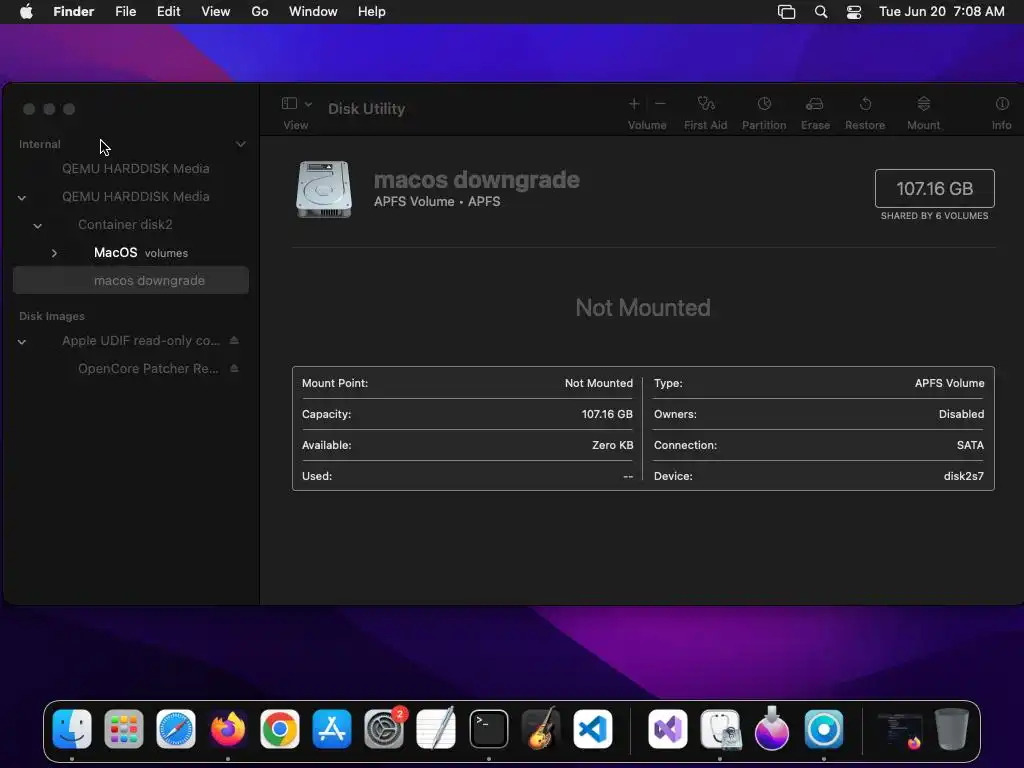Open TextEdit from the Dock
The height and width of the screenshot is (768, 1024).
[436, 729]
